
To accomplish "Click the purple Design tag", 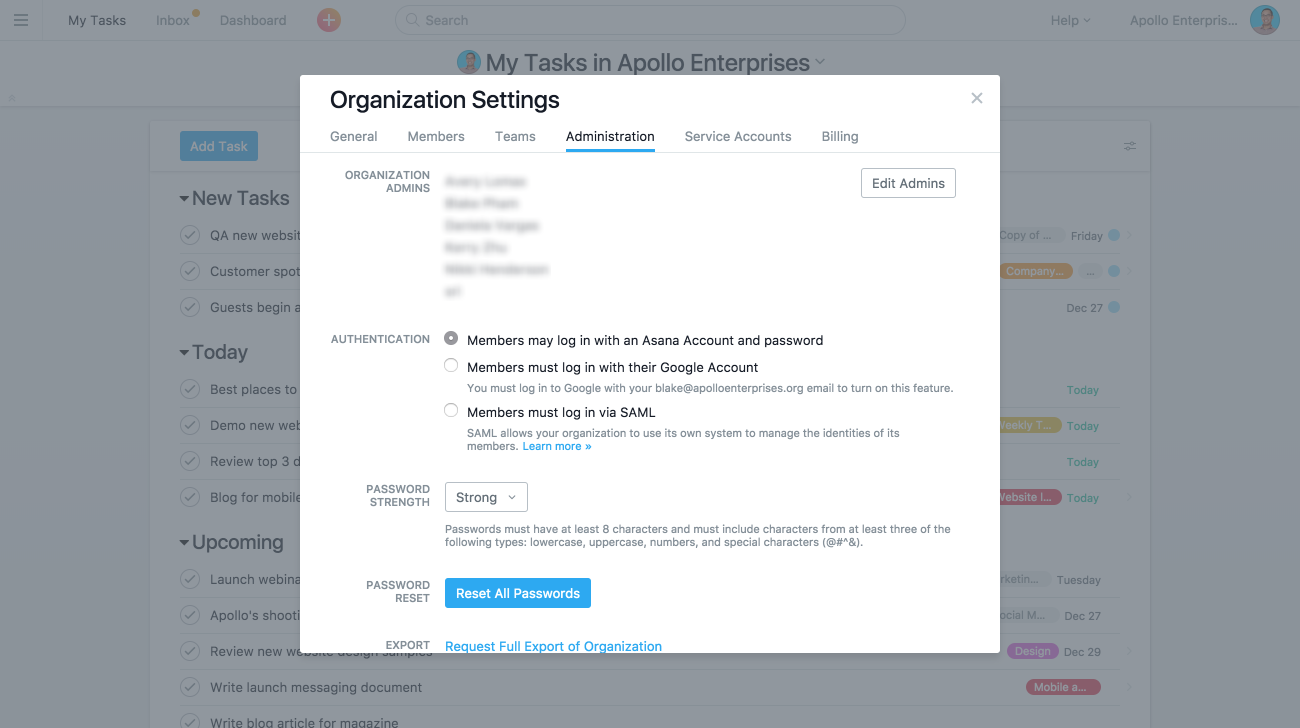I will click(x=1032, y=651).
